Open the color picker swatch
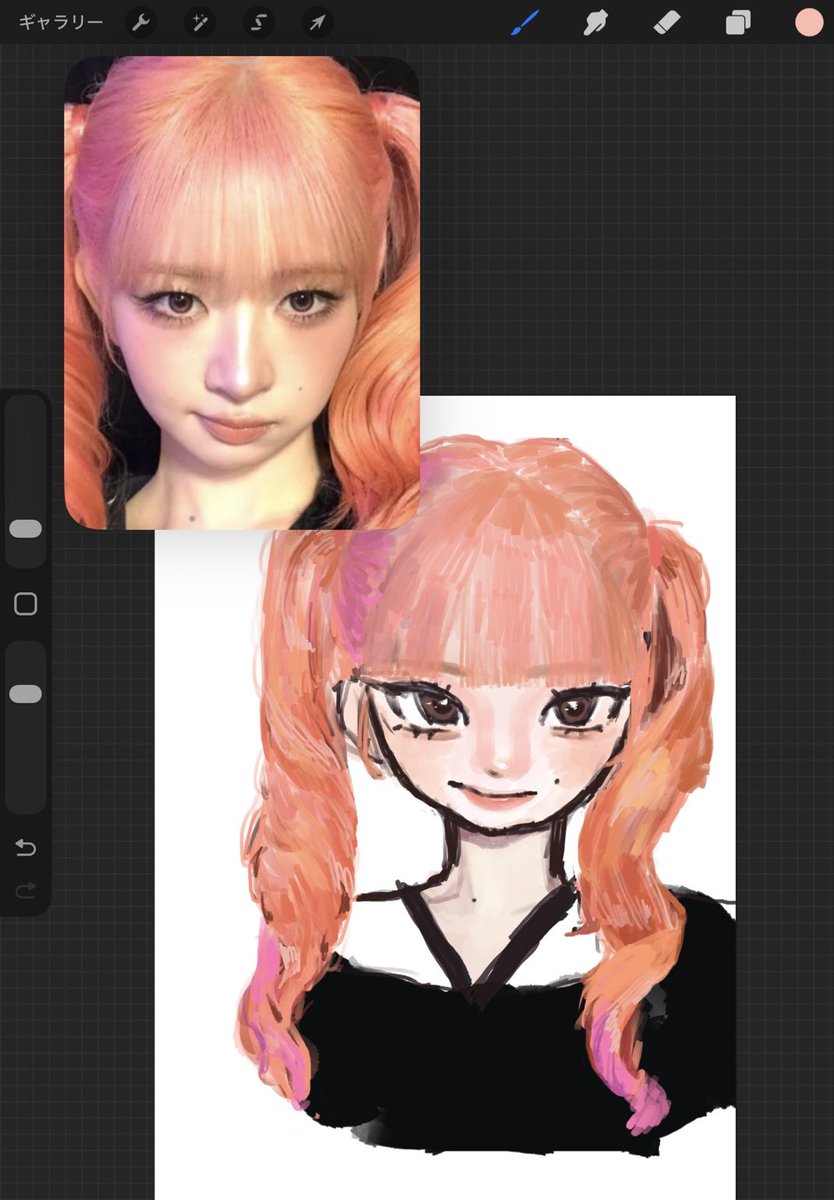 808,22
